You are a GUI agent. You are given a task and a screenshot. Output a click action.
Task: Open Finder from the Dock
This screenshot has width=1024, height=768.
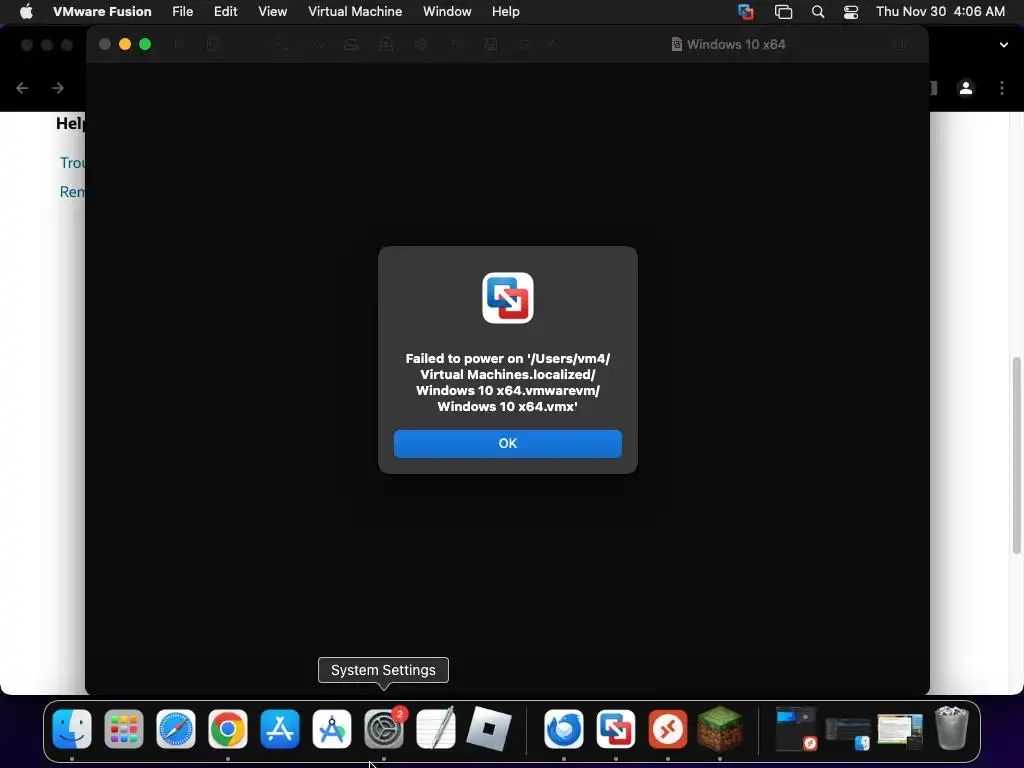coord(72,729)
